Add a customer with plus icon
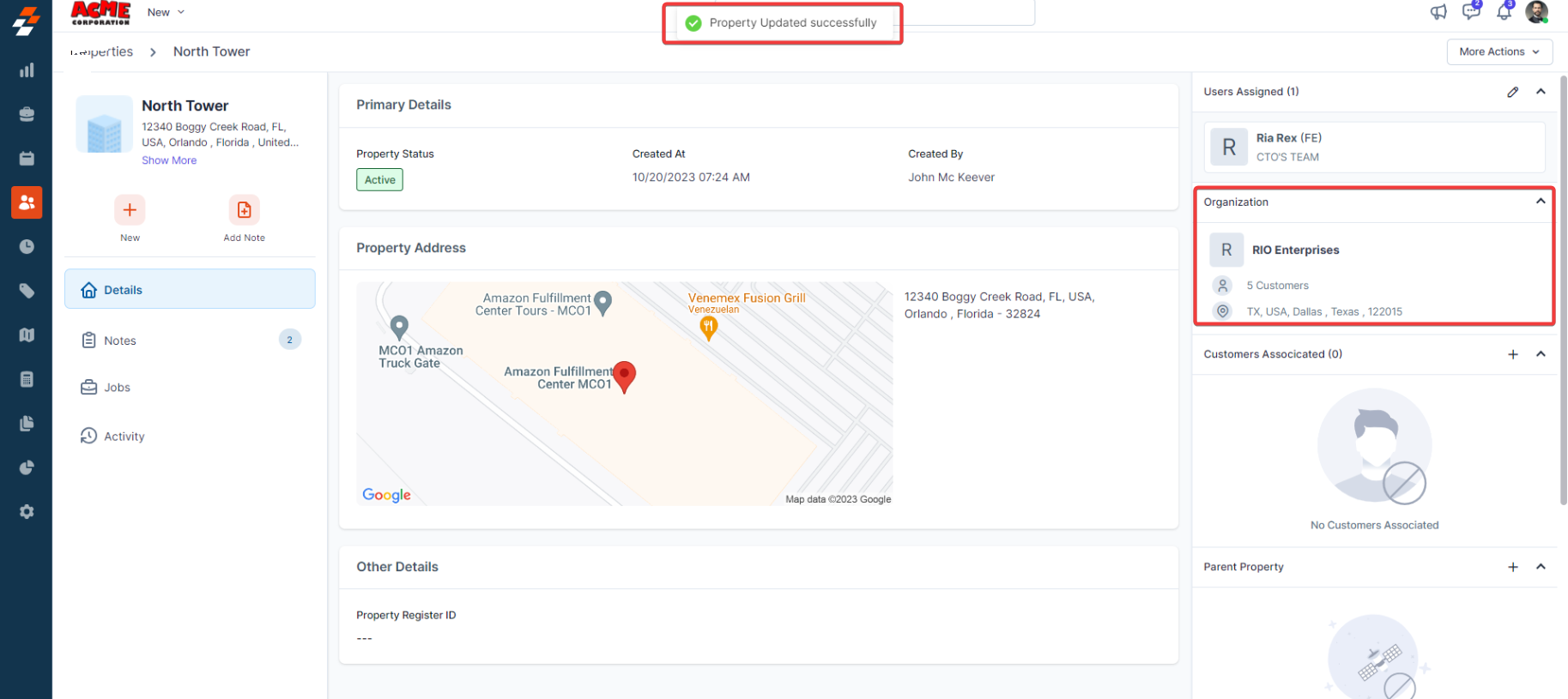This screenshot has height=699, width=1568. point(1513,354)
